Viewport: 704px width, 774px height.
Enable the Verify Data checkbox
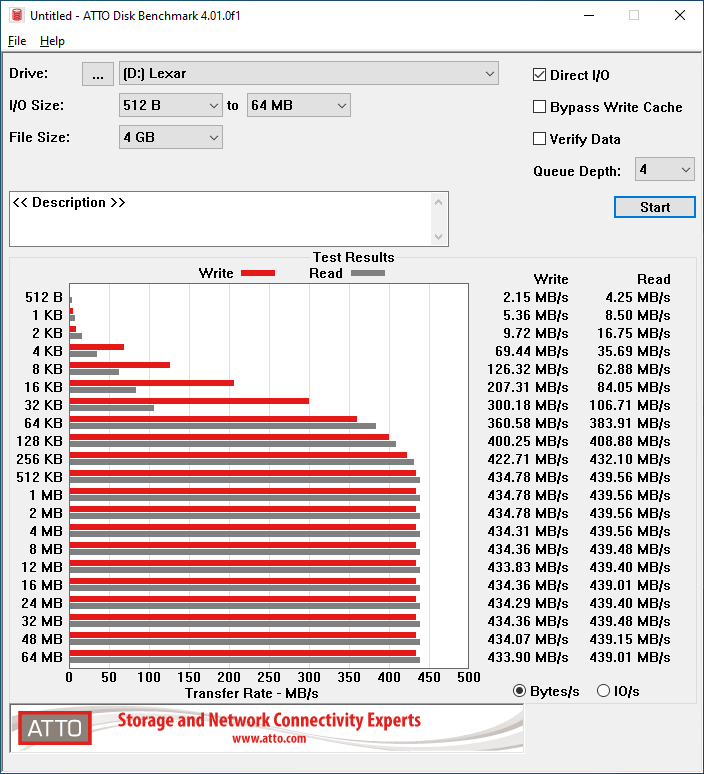pos(539,139)
